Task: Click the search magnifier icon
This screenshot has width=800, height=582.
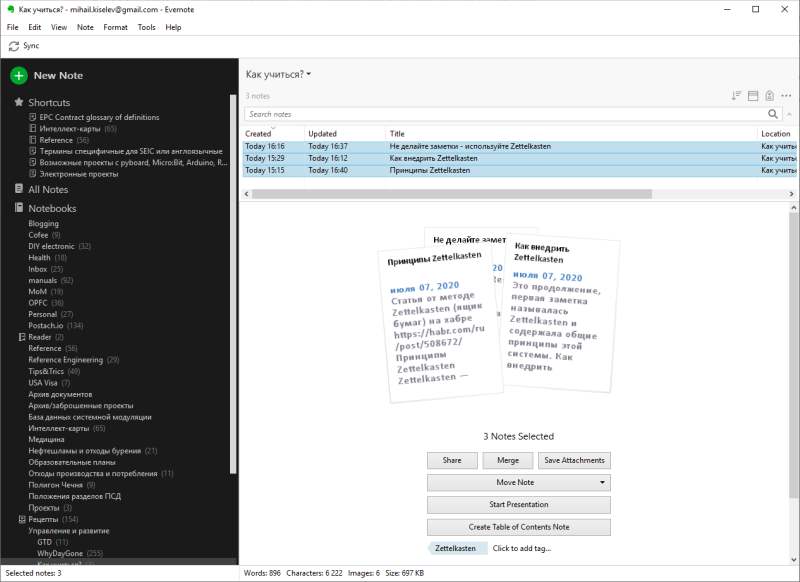Action: 773,114
